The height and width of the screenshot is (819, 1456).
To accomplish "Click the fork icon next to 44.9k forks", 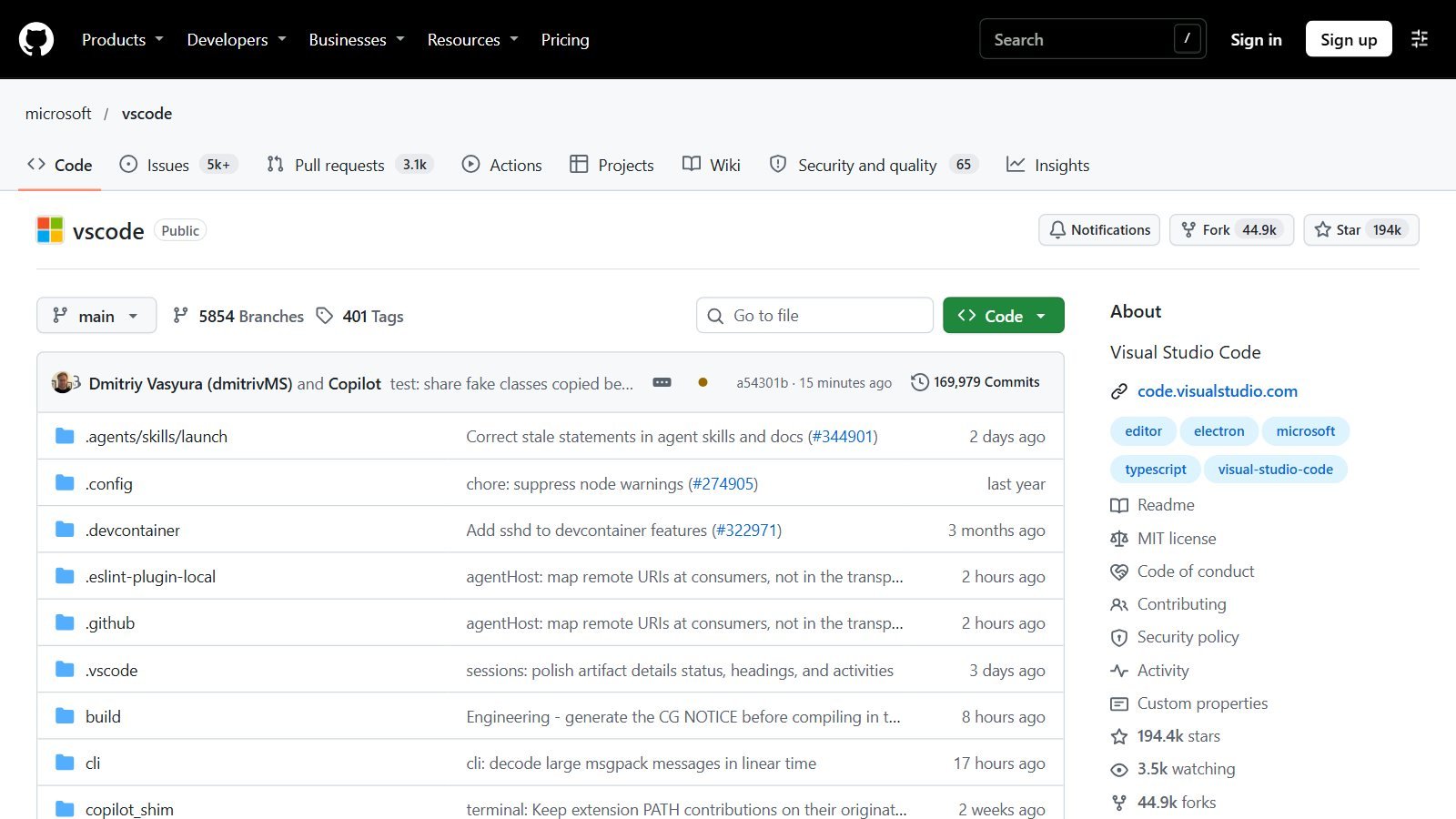I will tap(1119, 803).
